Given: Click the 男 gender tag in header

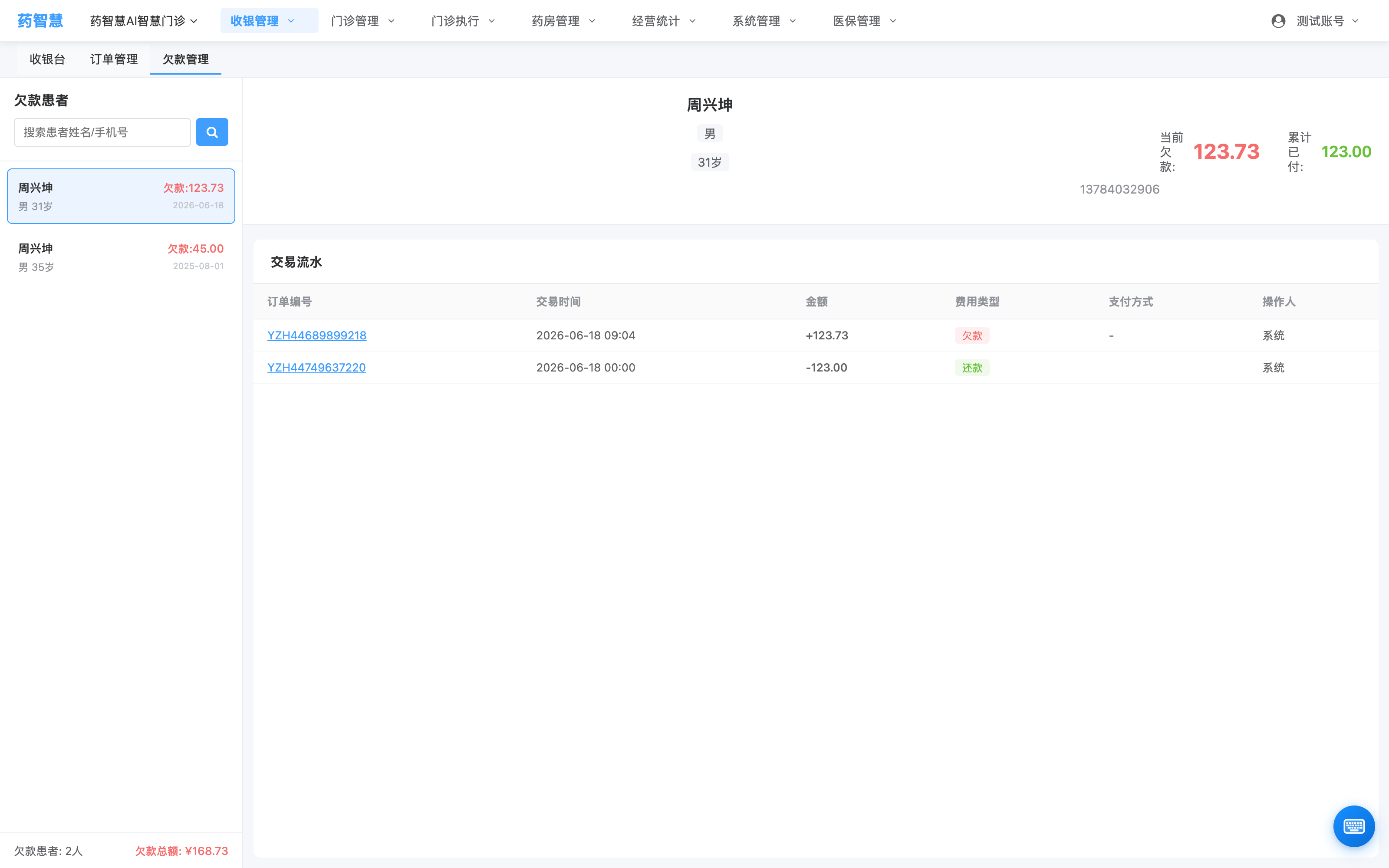Looking at the screenshot, I should click(710, 134).
